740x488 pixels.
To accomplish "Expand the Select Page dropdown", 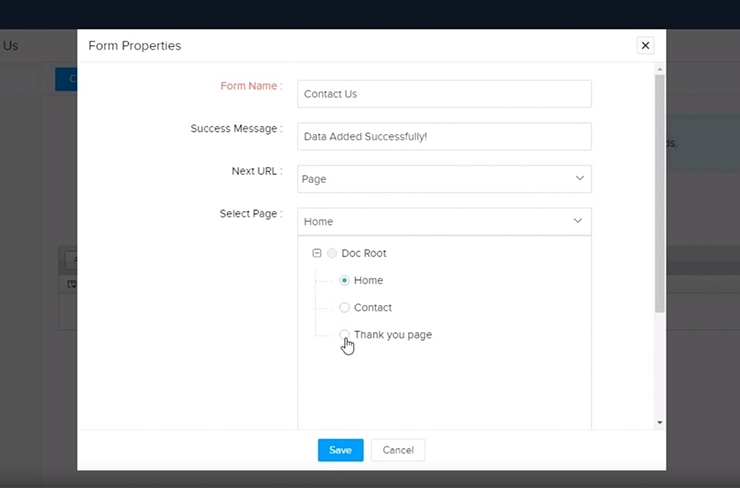I will 444,221.
